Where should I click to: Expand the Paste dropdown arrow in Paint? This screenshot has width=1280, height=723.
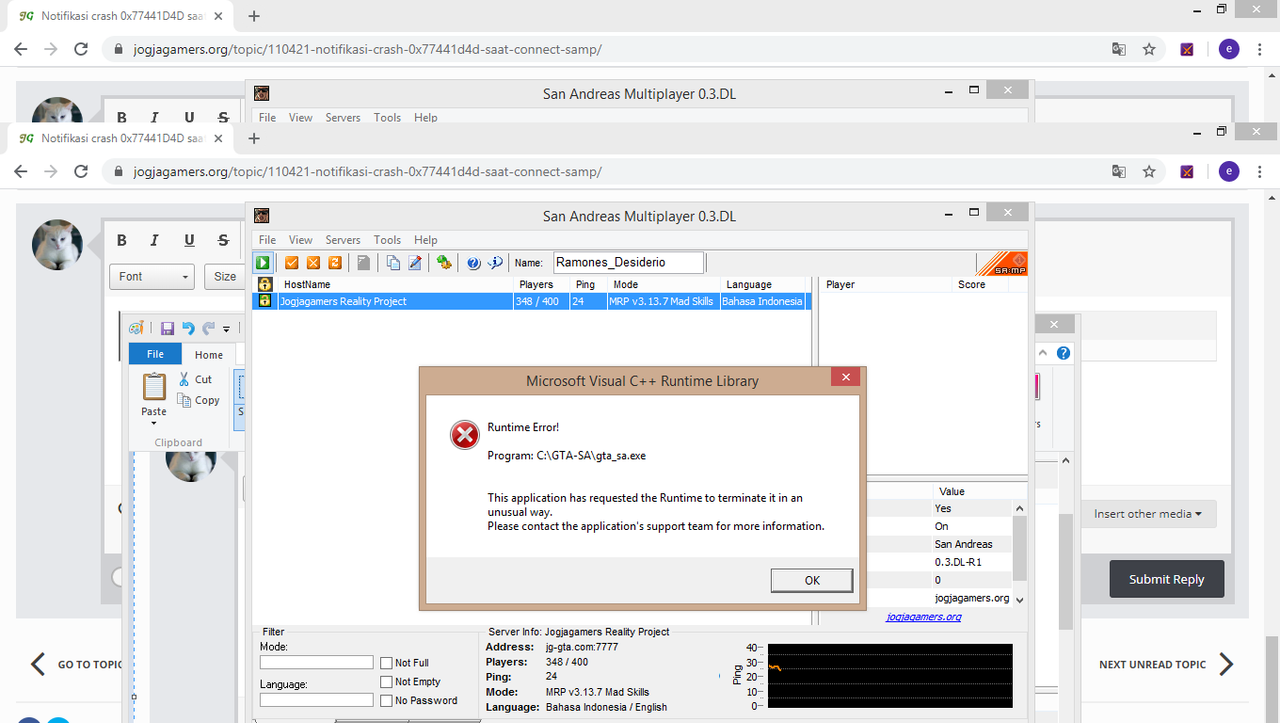[x=154, y=423]
